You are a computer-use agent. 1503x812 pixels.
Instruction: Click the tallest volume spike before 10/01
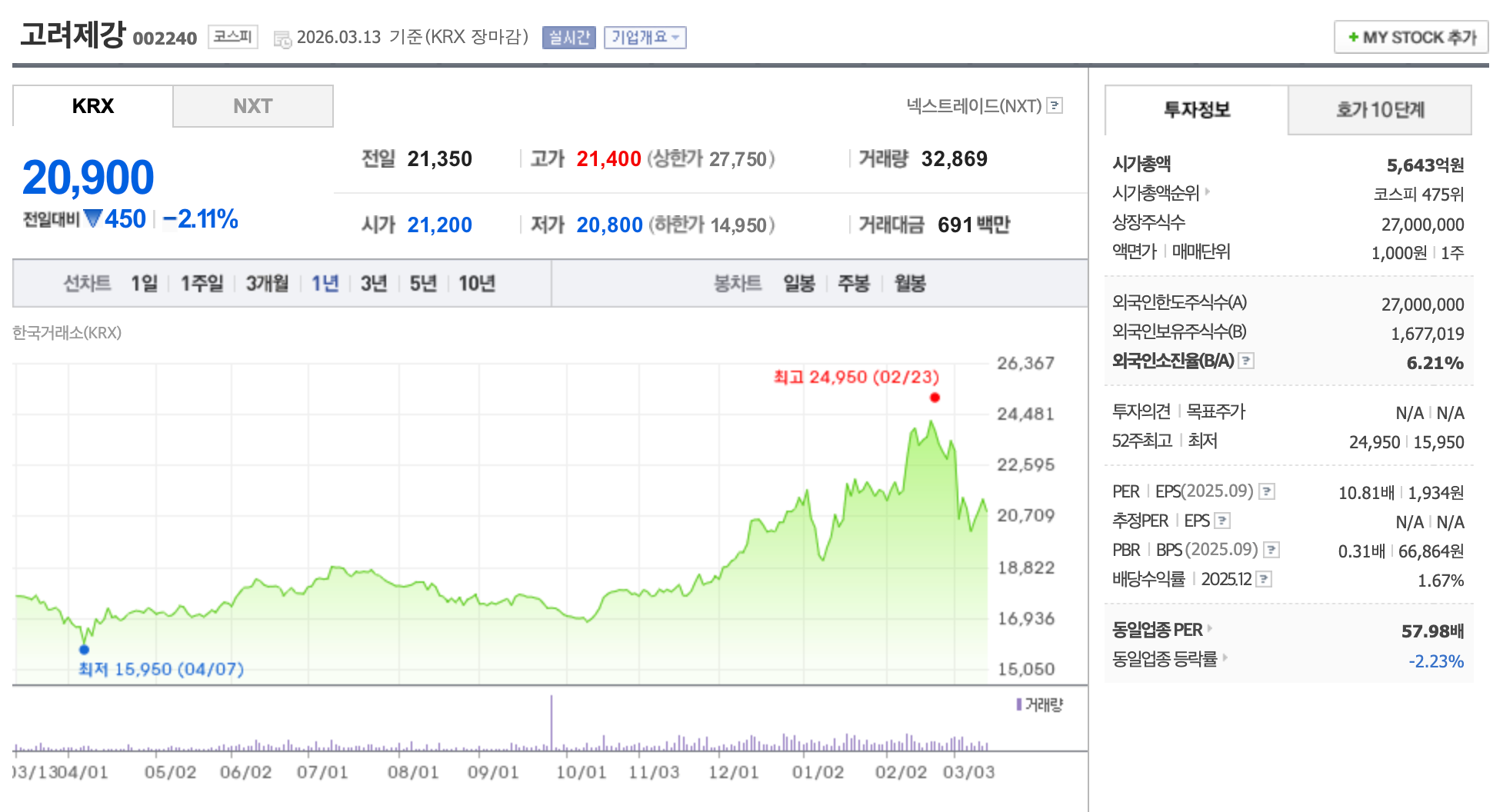pos(551,723)
